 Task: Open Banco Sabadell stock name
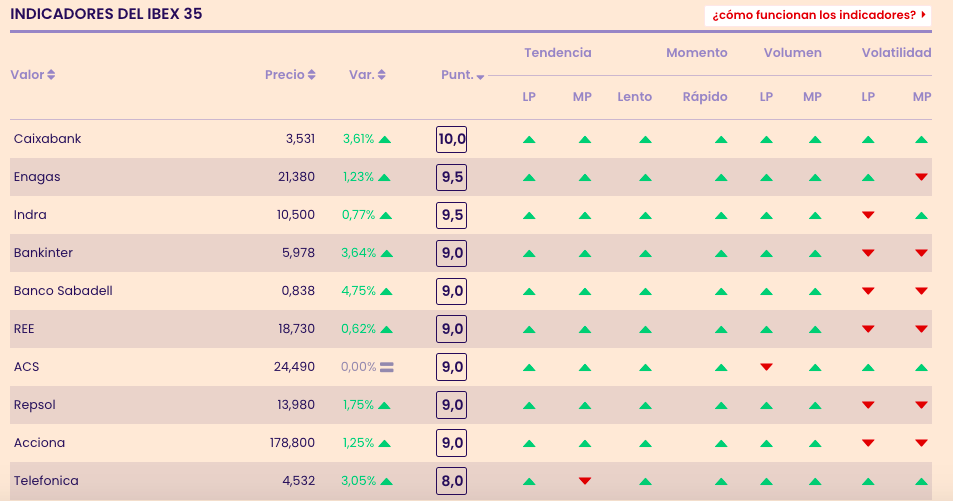(63, 291)
